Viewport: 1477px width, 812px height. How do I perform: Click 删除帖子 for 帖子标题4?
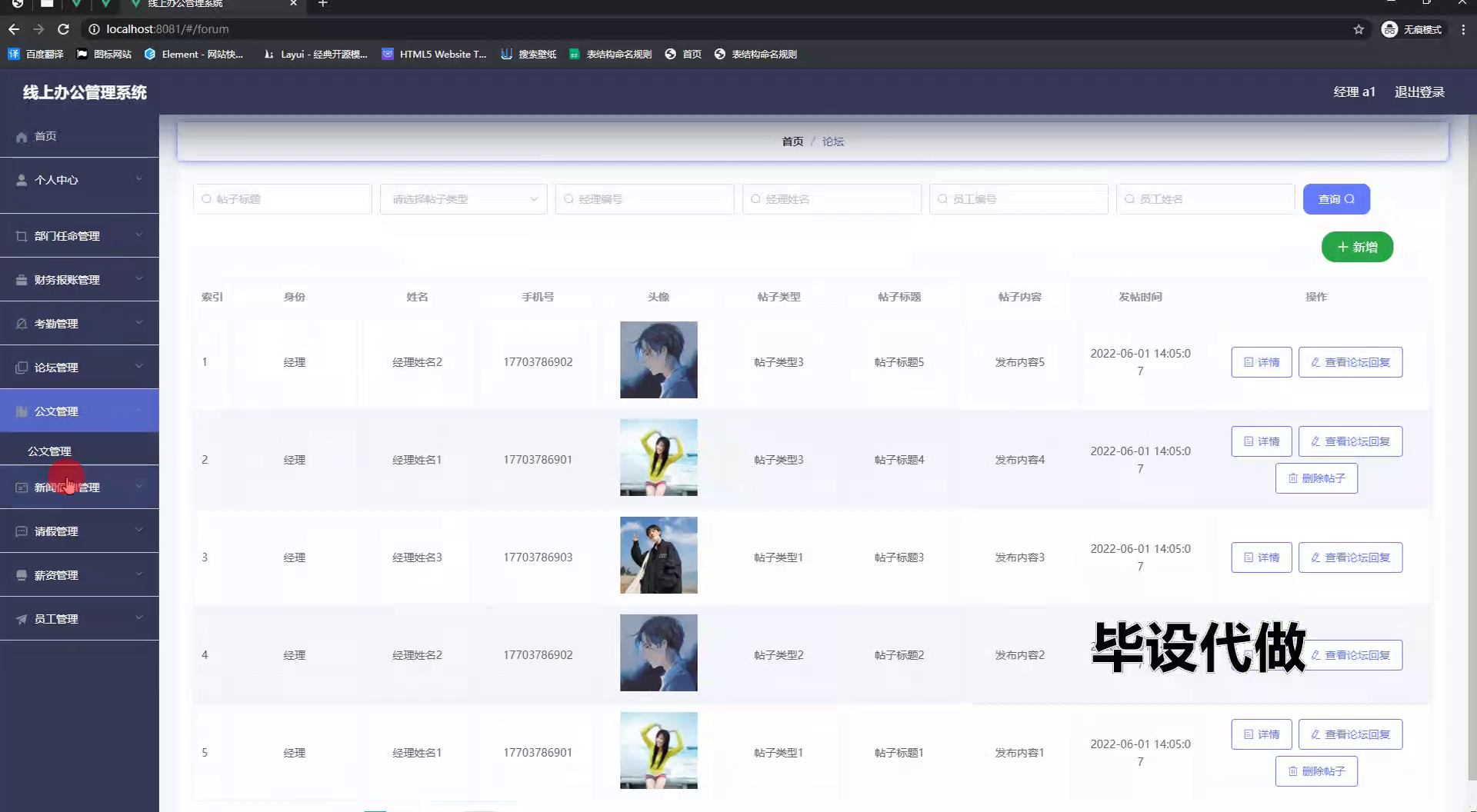[1316, 478]
